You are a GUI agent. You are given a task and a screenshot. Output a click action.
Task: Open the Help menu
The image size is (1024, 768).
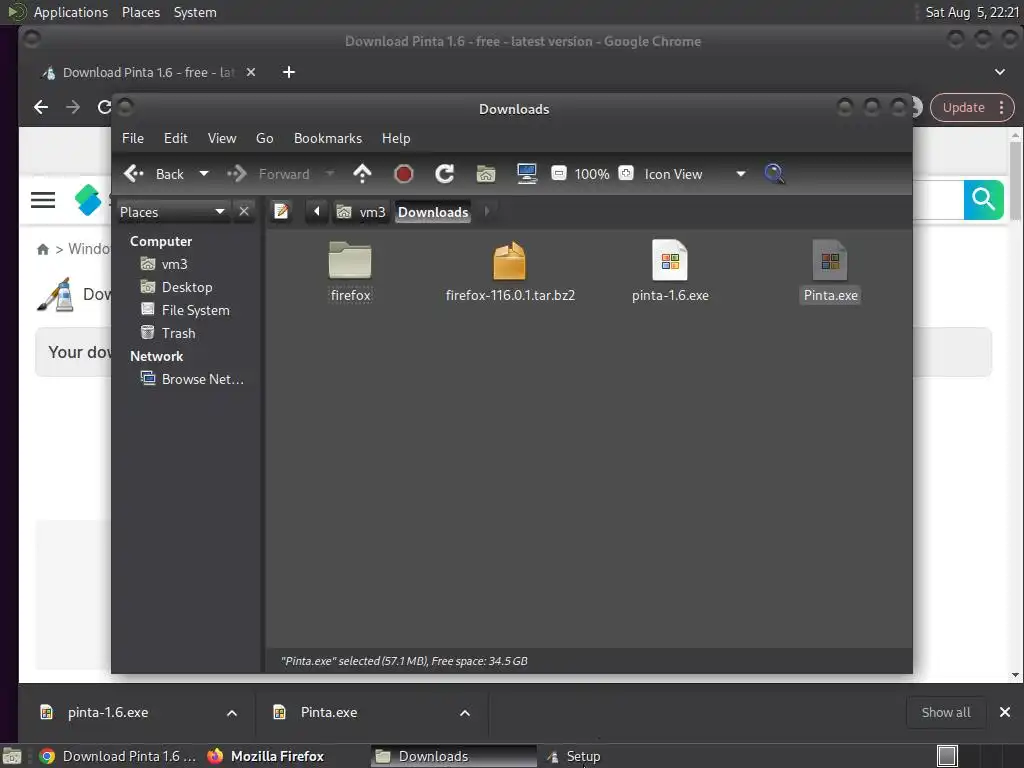396,138
